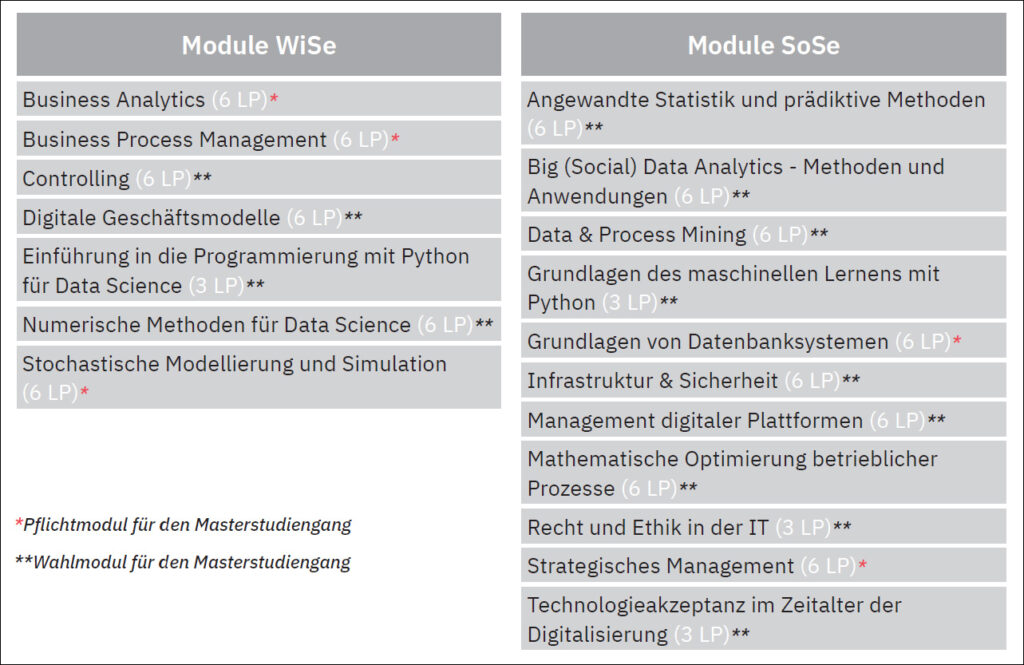Click Recht und Ethik in der IT
The height and width of the screenshot is (665, 1024).
pos(763,527)
